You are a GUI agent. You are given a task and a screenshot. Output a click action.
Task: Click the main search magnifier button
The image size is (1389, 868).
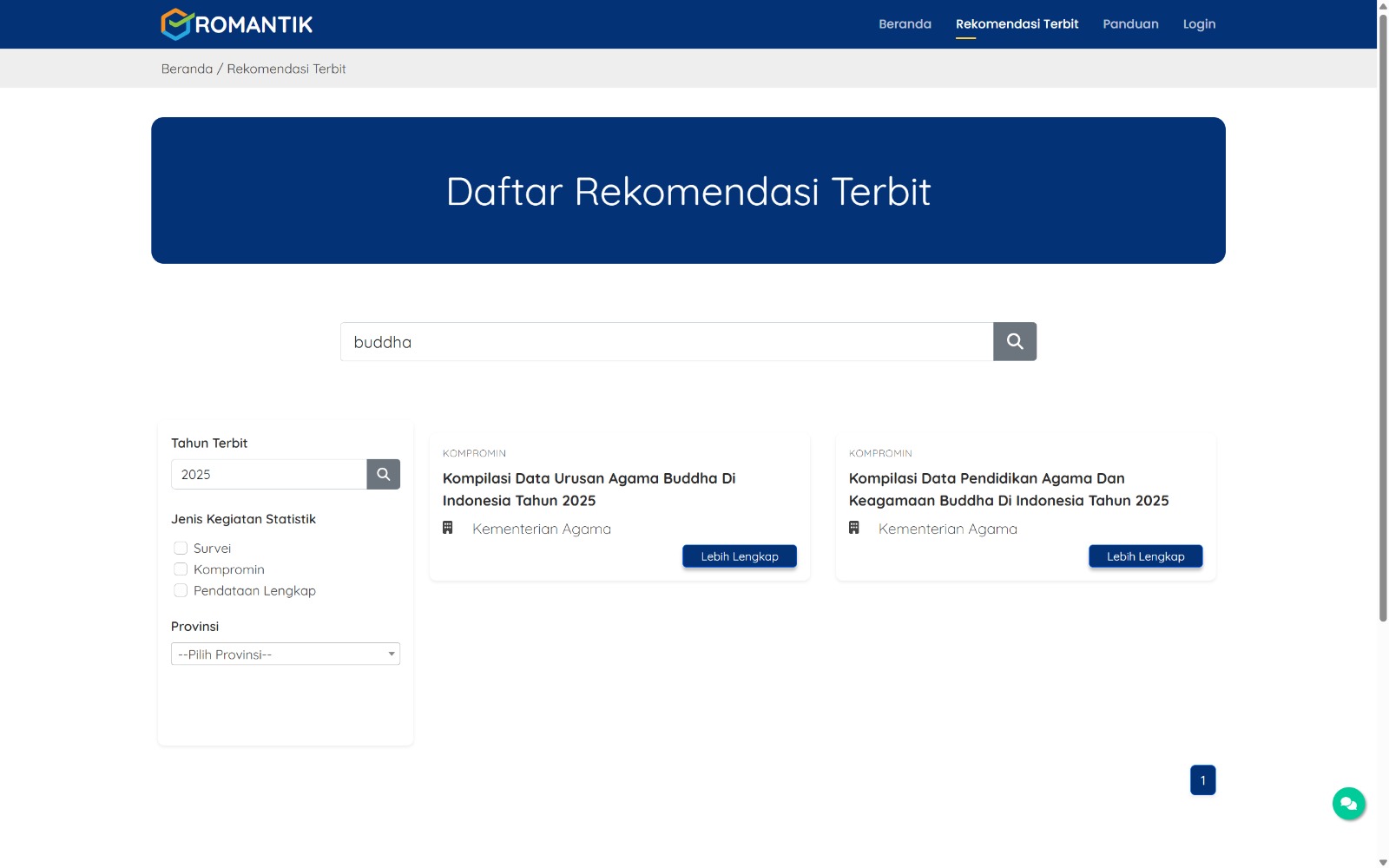point(1014,342)
